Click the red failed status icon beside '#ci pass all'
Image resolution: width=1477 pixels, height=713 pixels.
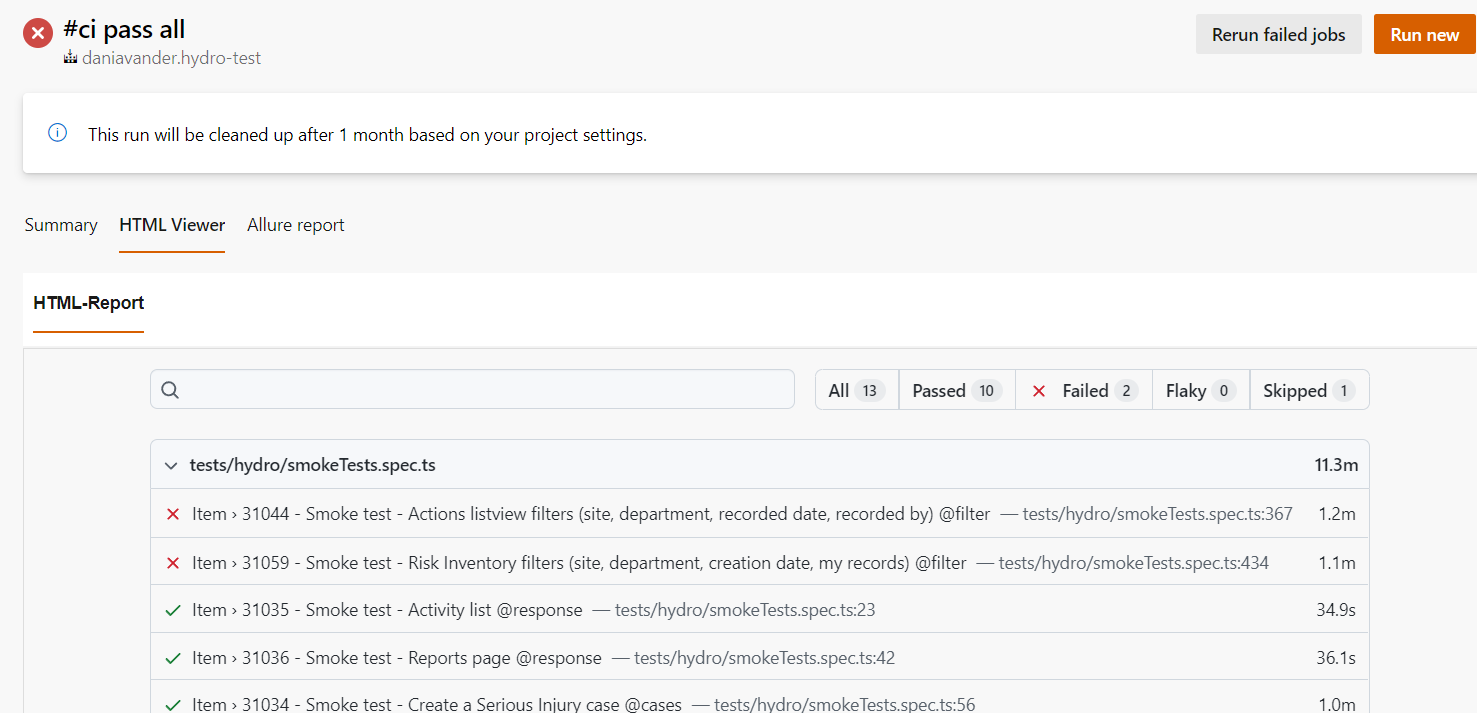(x=37, y=32)
